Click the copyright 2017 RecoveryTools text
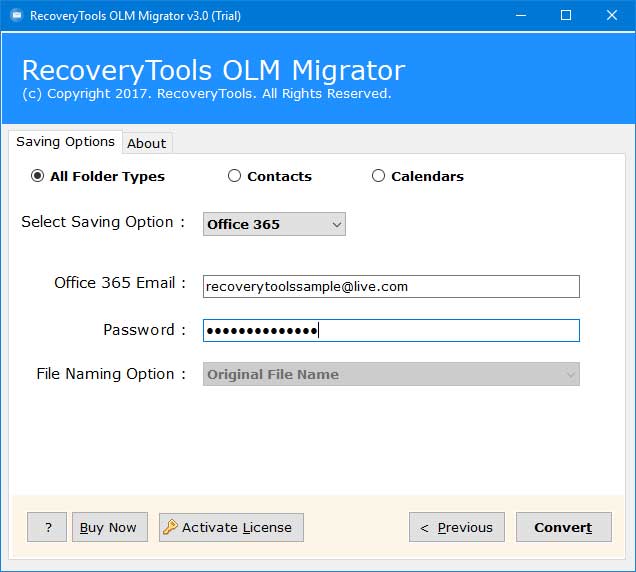 click(207, 94)
